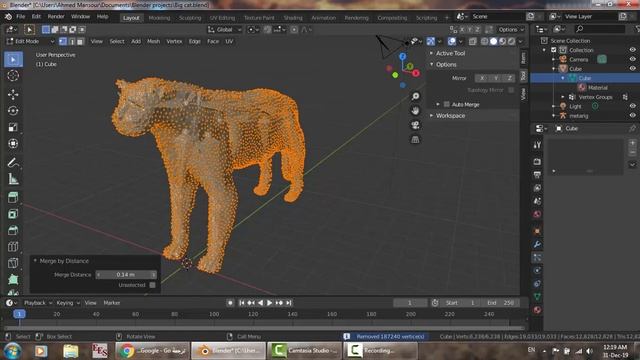Open the Options dropdown
This screenshot has width=640, height=360.
click(x=510, y=29)
